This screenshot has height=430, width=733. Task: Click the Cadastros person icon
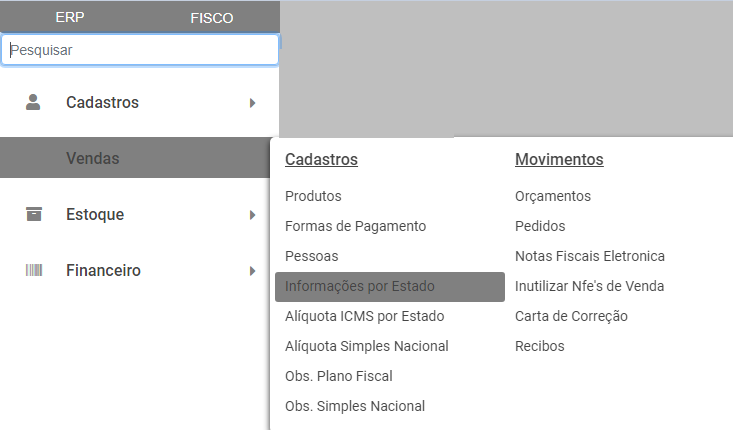click(34, 102)
